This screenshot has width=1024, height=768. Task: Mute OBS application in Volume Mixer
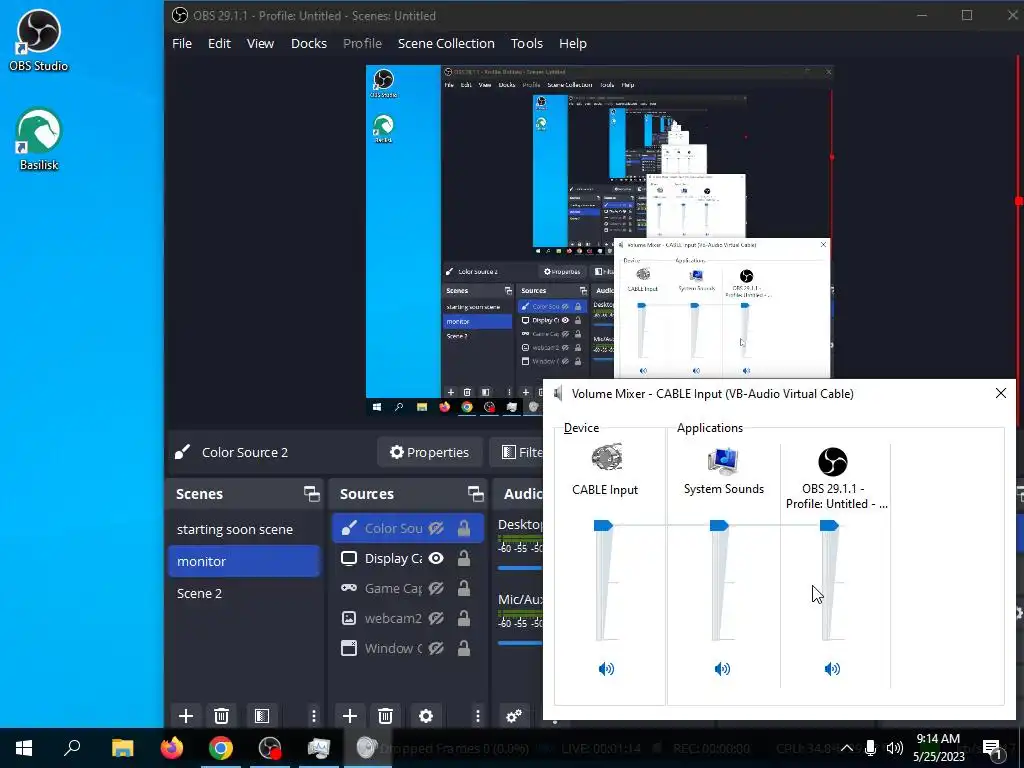pyautogui.click(x=832, y=669)
